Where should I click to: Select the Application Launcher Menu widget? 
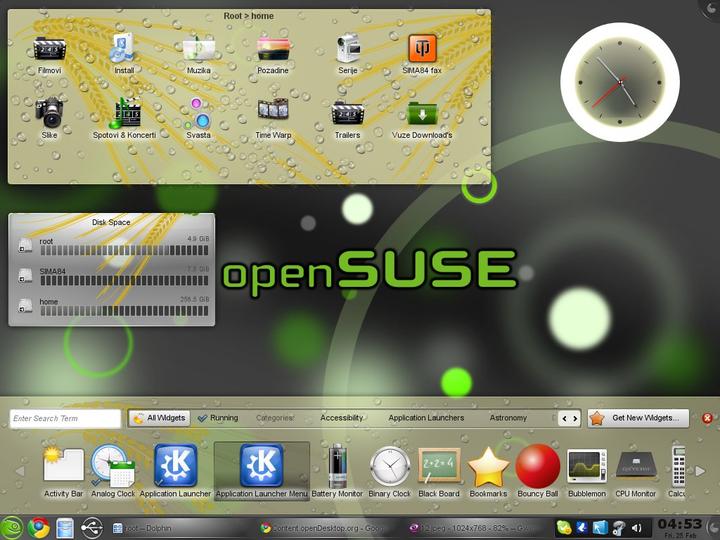tap(261, 471)
